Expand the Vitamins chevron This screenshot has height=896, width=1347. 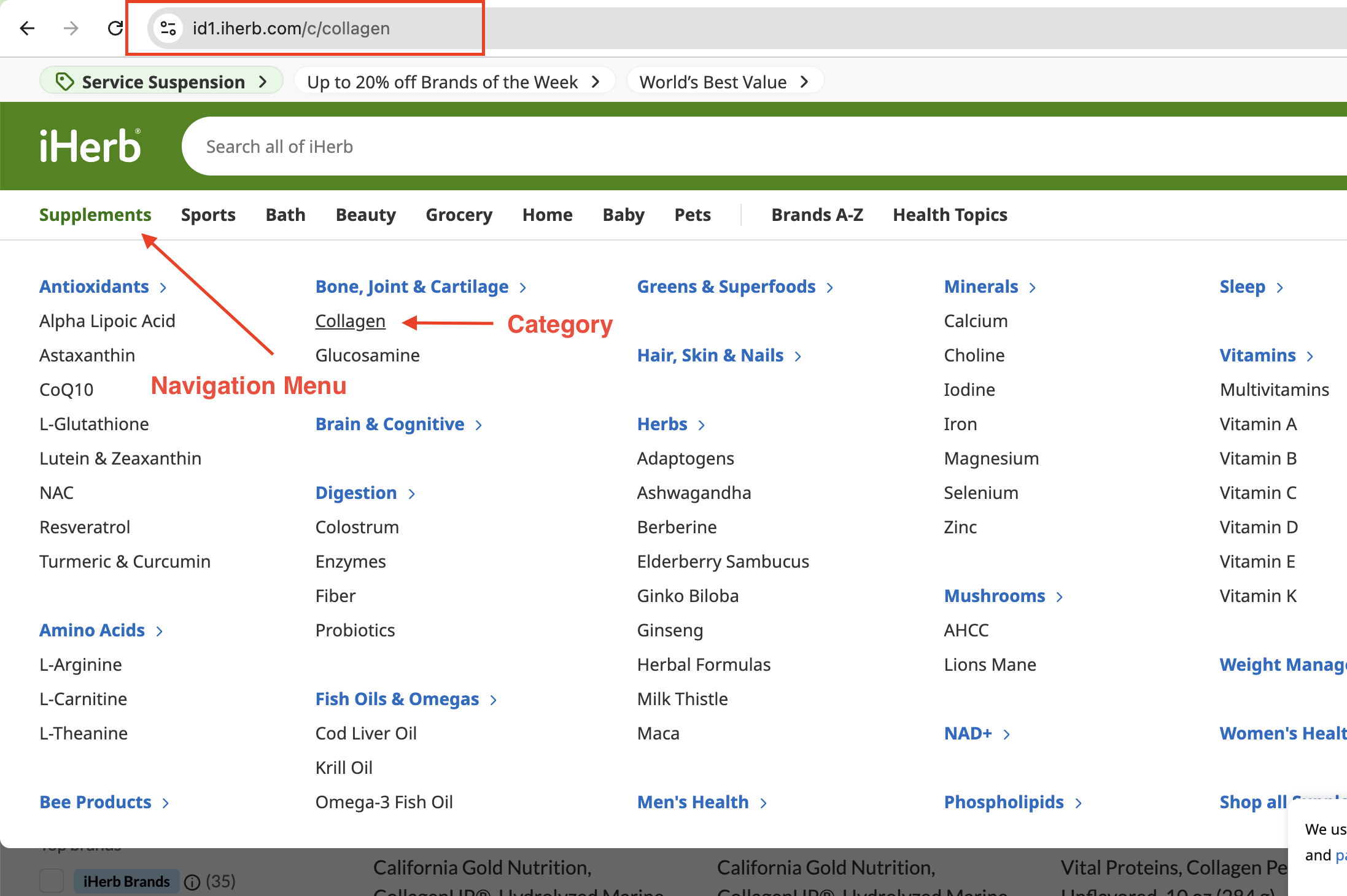click(1310, 356)
